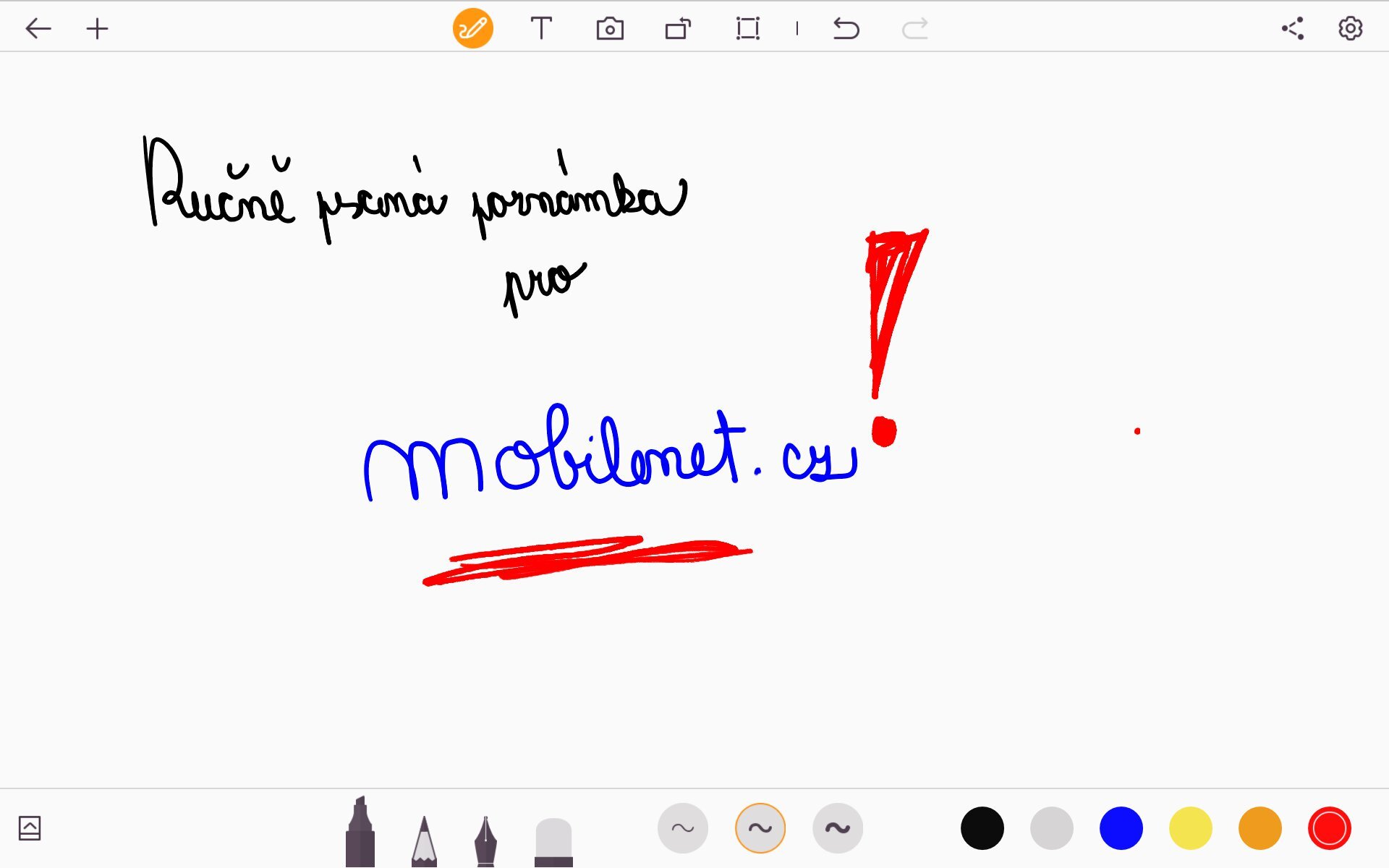This screenshot has height=868, width=1389.
Task: Open the background image icon
Action: pos(30,828)
